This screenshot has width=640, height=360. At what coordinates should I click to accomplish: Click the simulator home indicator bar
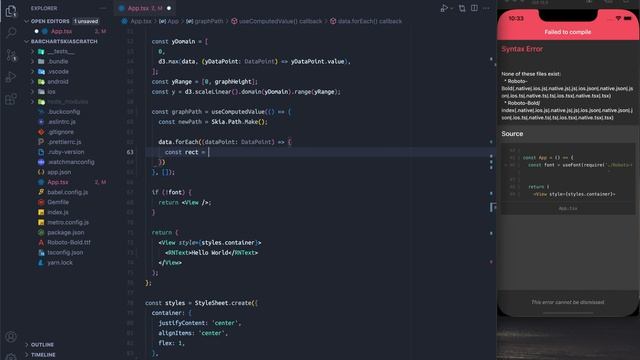pyautogui.click(x=568, y=313)
